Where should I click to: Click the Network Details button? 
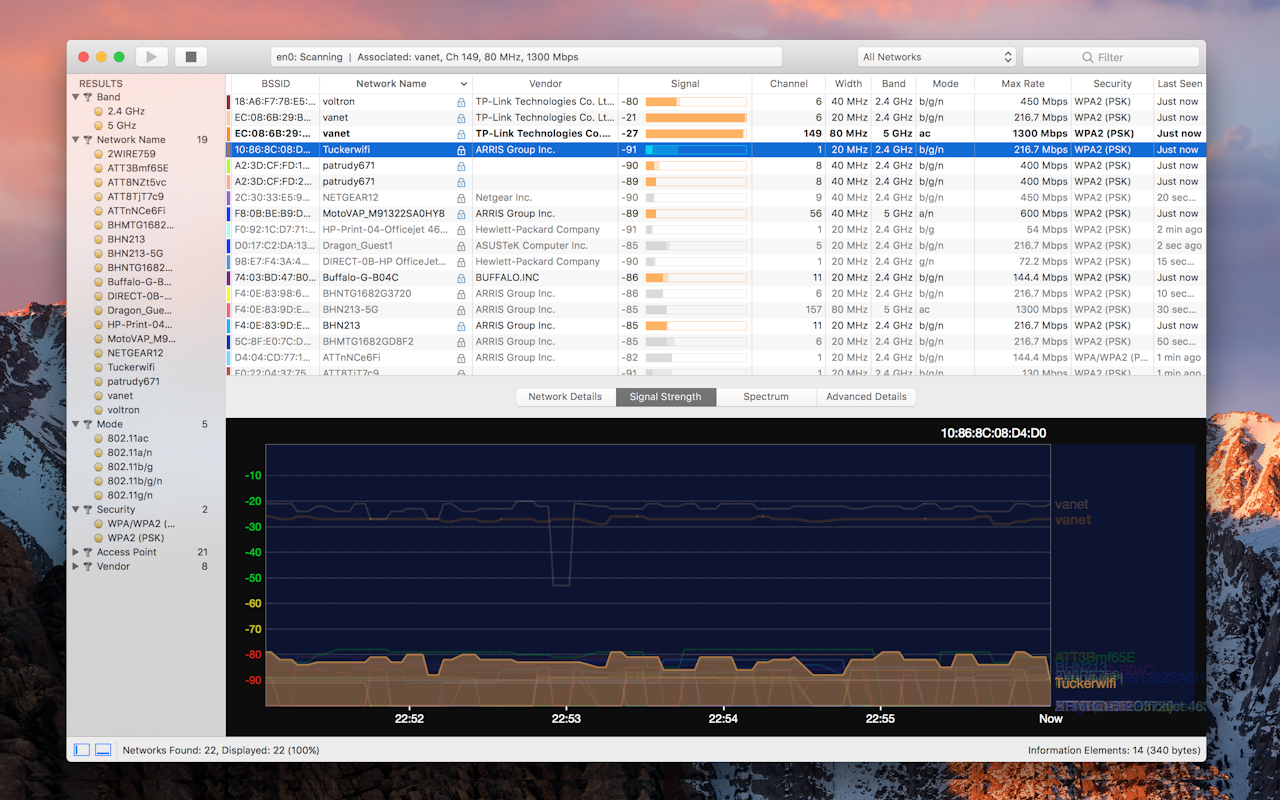[x=565, y=397]
